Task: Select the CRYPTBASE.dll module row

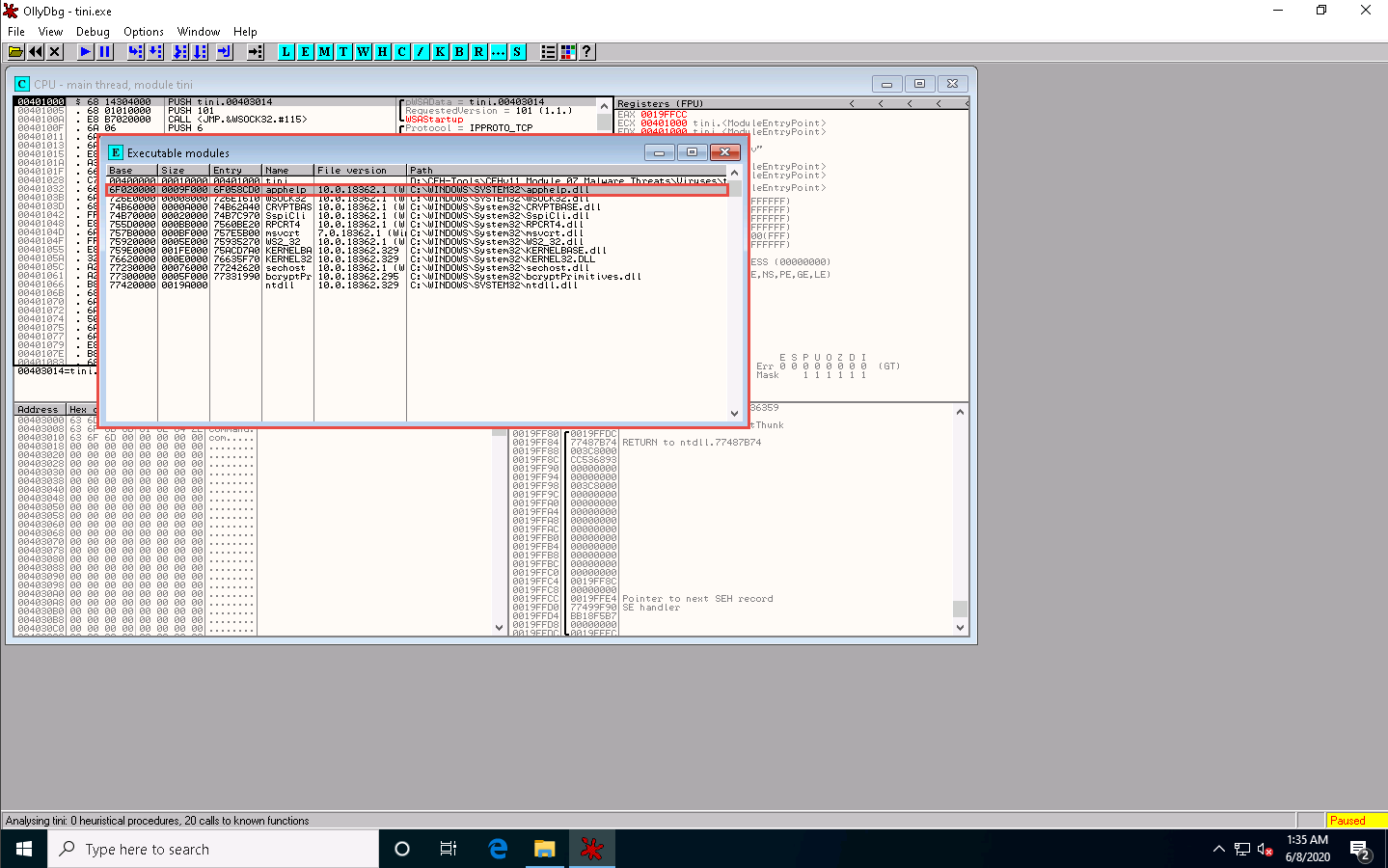Action: [x=417, y=207]
